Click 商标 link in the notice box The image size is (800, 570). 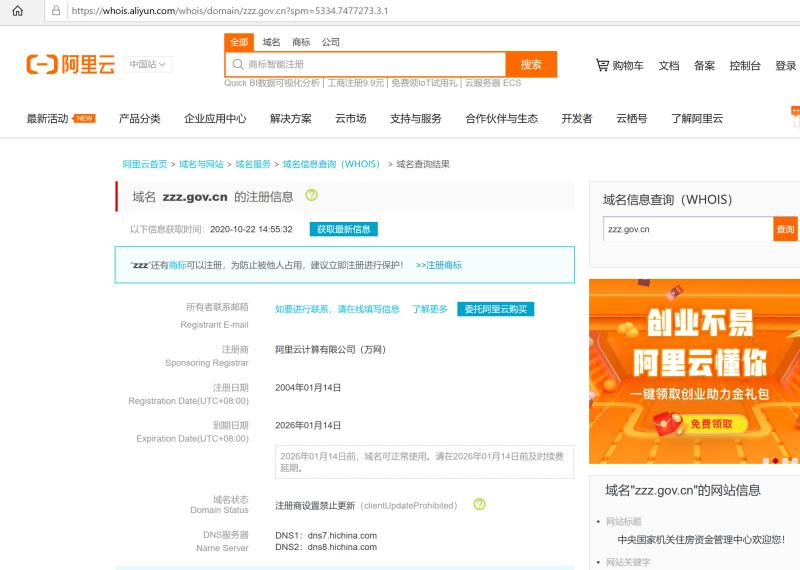click(x=178, y=265)
